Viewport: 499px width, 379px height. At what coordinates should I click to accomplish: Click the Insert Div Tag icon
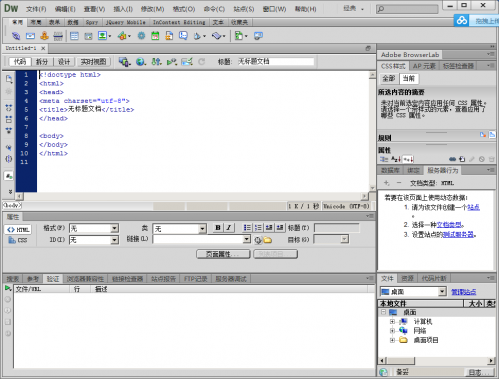click(x=88, y=36)
